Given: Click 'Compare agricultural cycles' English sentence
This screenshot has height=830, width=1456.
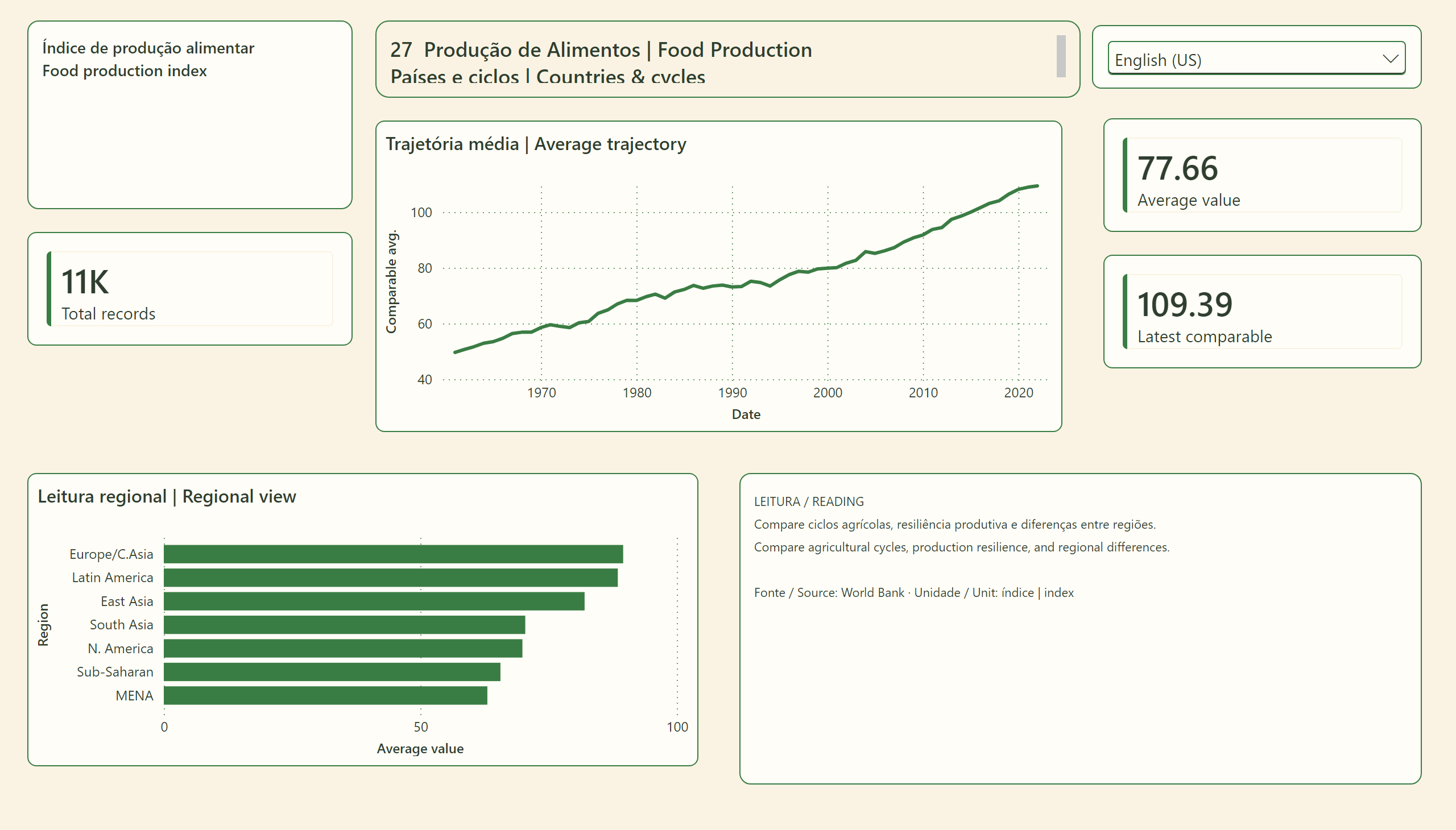Looking at the screenshot, I should pyautogui.click(x=962, y=547).
